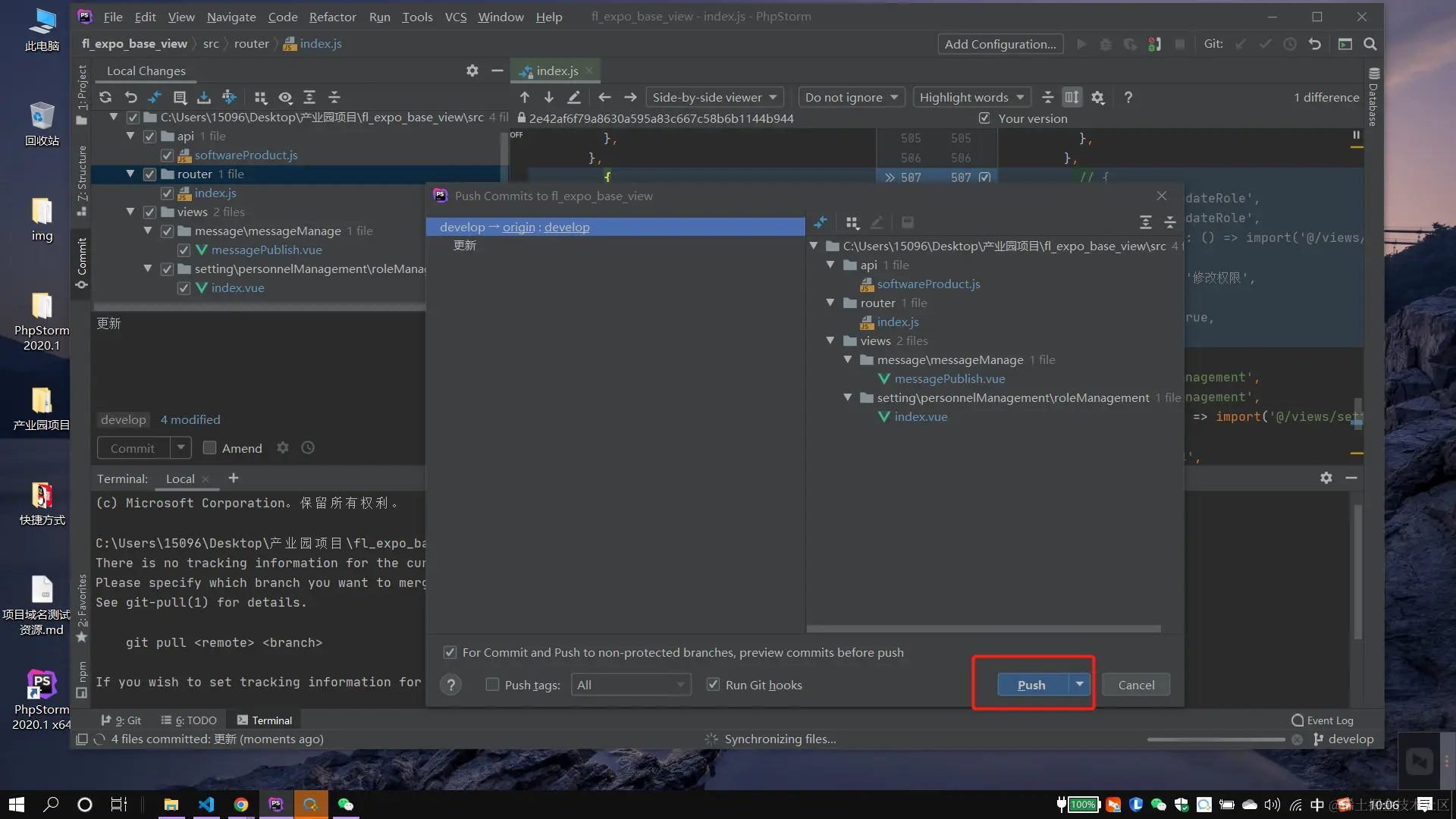
Task: Click the Group By icon in Push dialog
Action: click(x=852, y=222)
